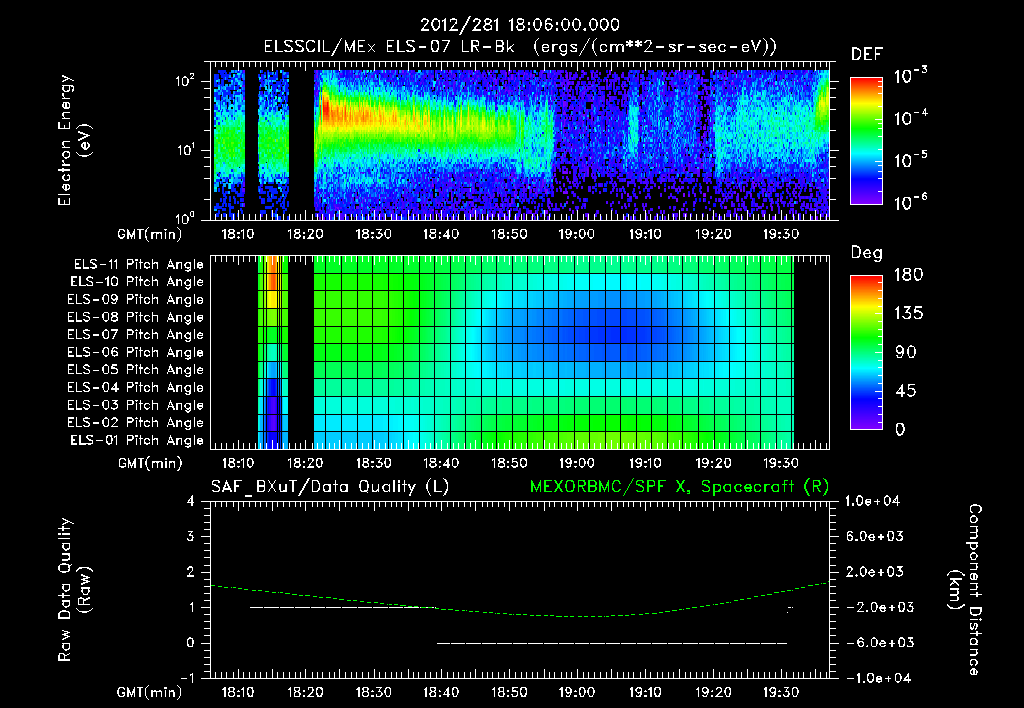Screen dimensions: 1024x708
Task: Click the 19:00 tick label under the energy spectrogram
Action: [577, 234]
